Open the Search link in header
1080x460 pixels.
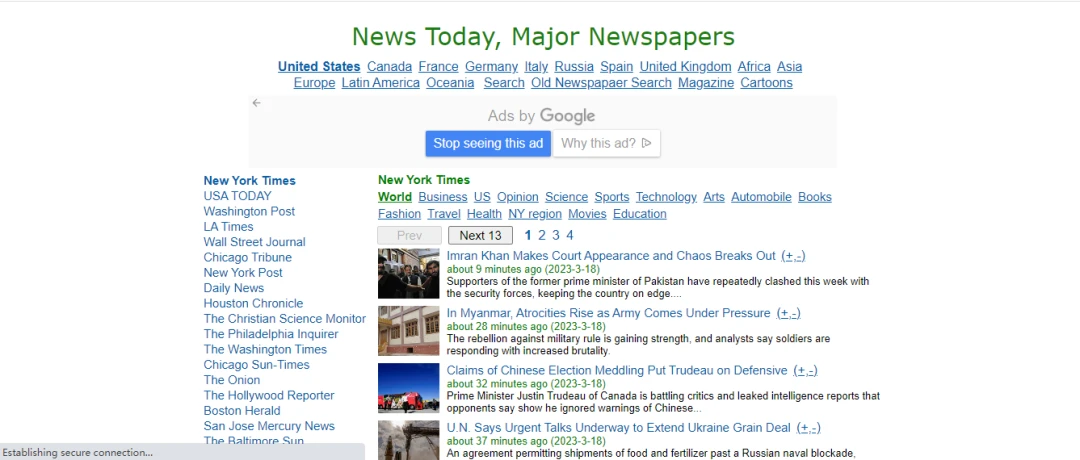pos(504,83)
